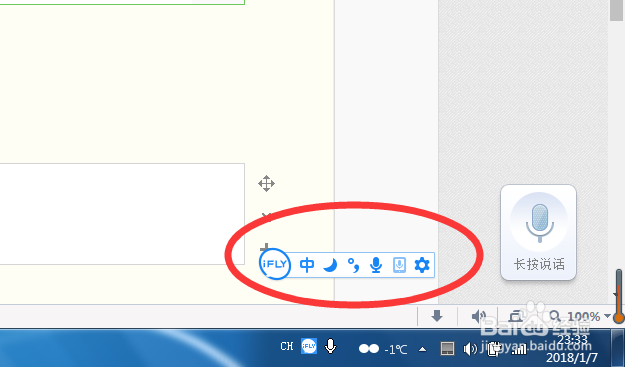Click the iFLY icon in the taskbar
The image size is (625, 367).
[x=309, y=346]
